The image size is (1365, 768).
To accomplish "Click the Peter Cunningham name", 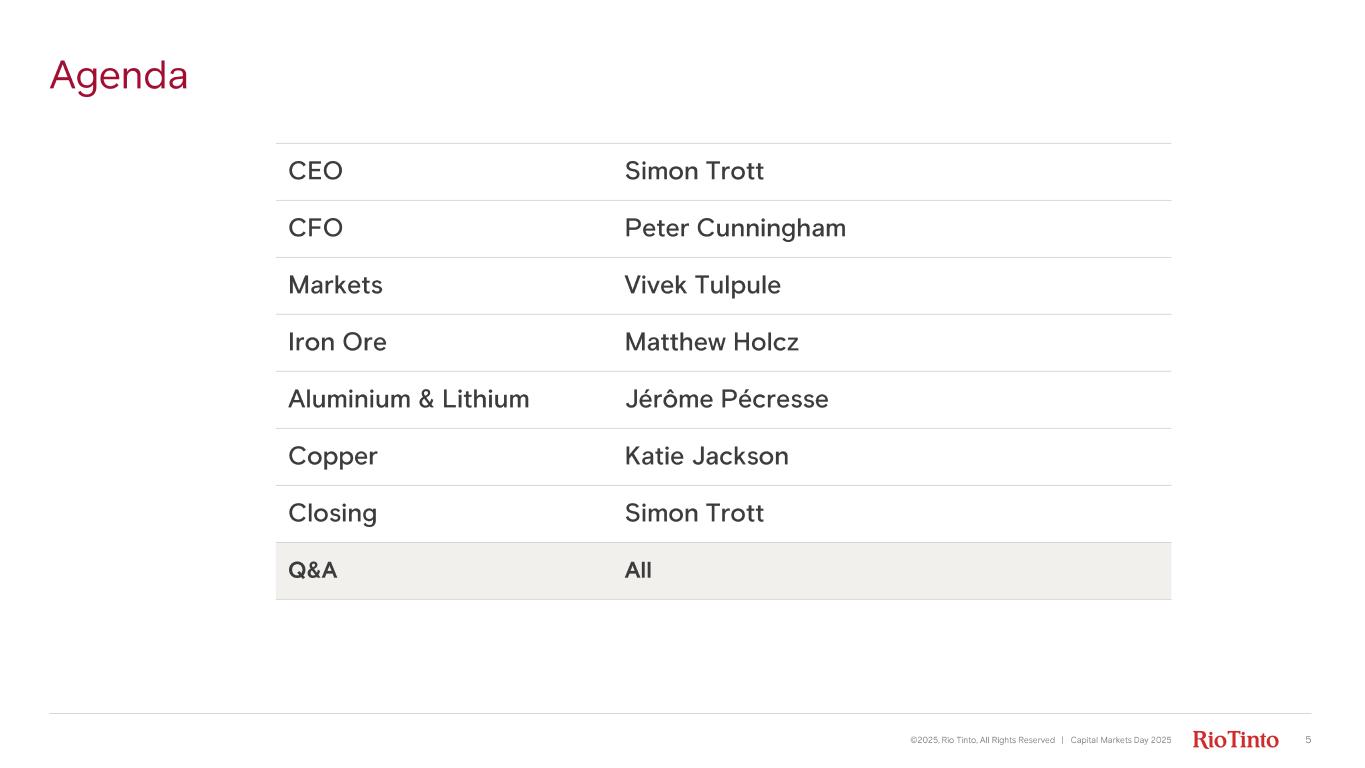I will (735, 228).
